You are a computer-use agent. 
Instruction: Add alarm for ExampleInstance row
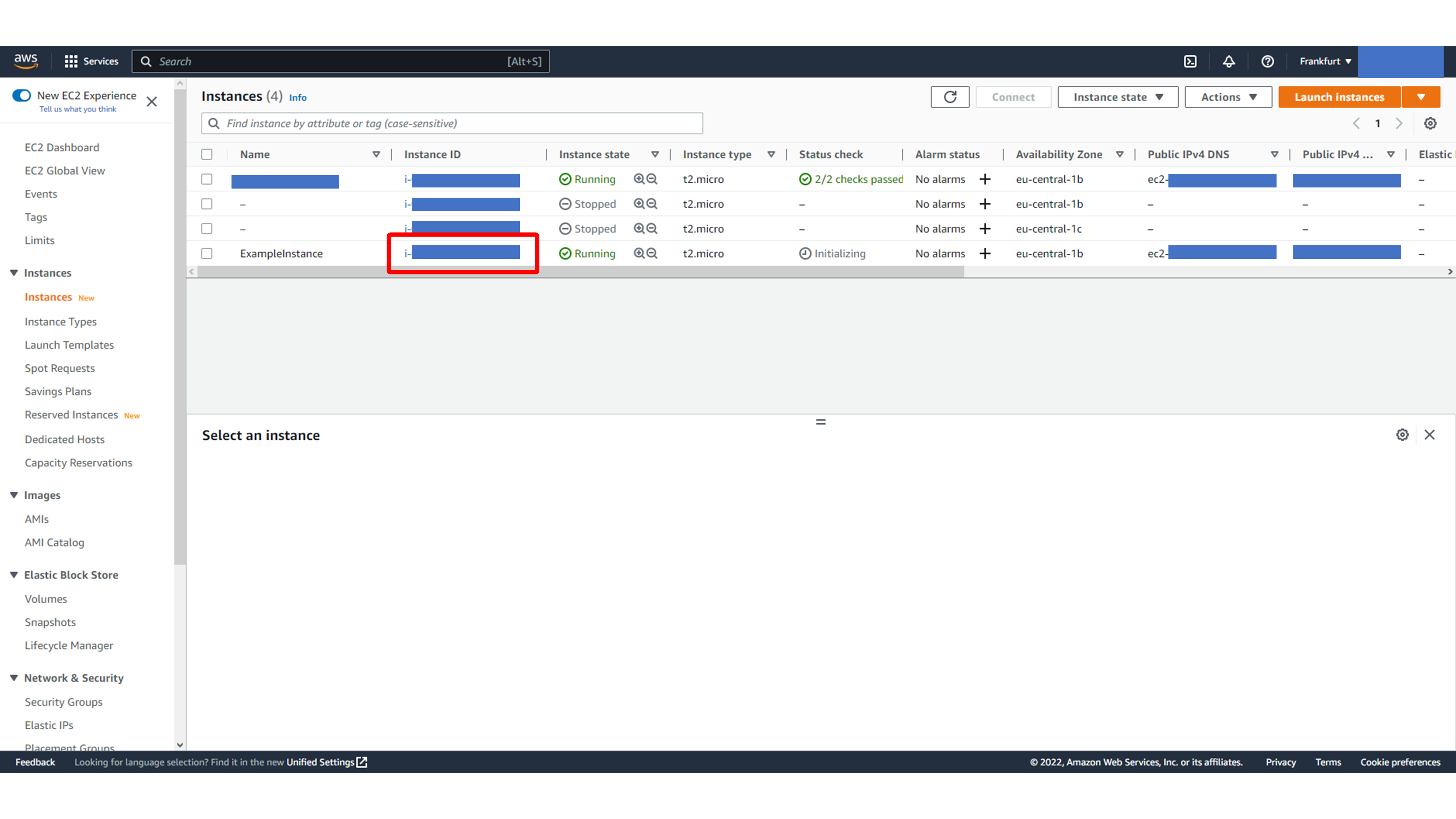pyautogui.click(x=985, y=253)
